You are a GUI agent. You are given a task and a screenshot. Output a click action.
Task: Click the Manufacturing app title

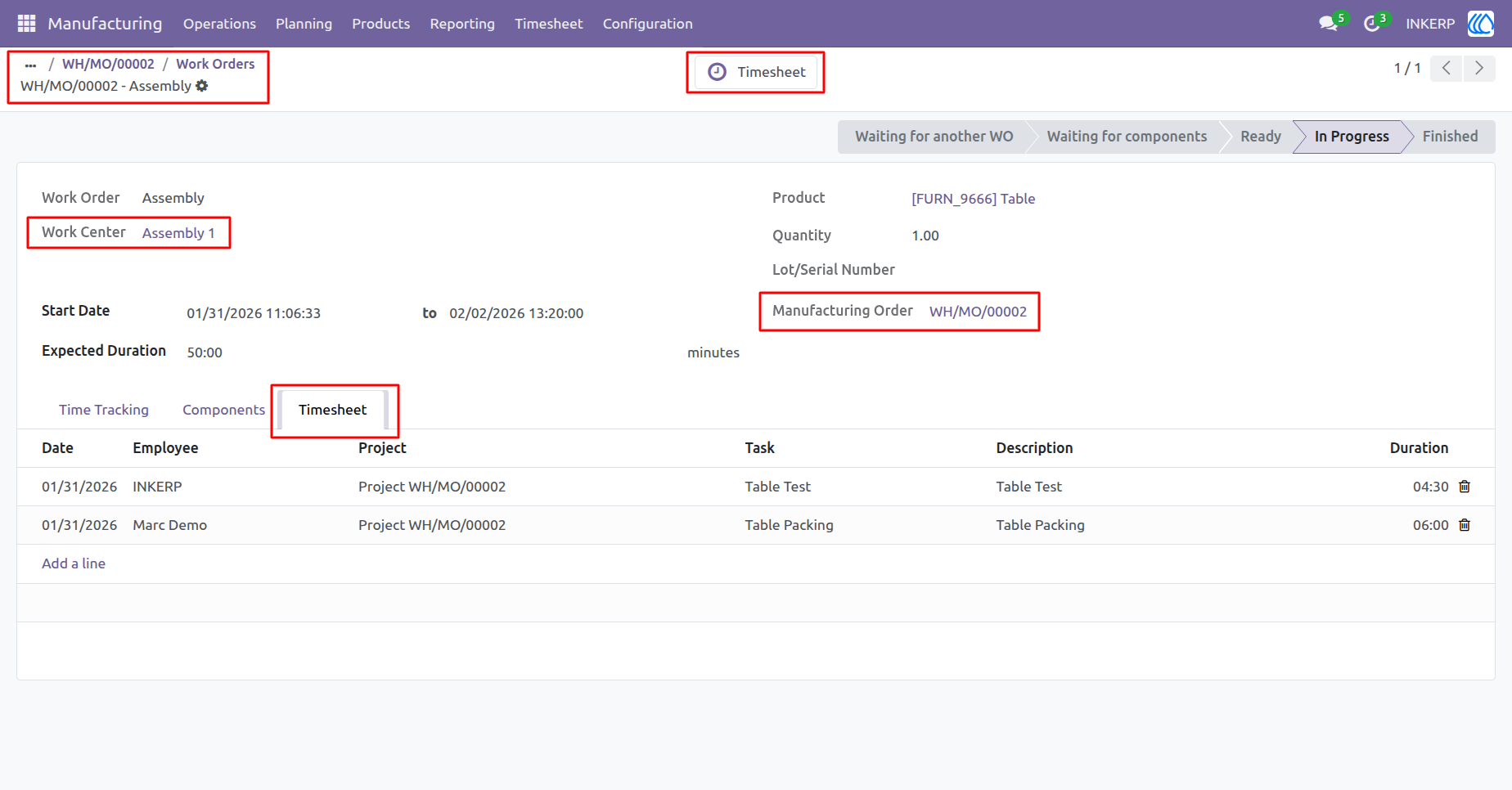point(105,24)
